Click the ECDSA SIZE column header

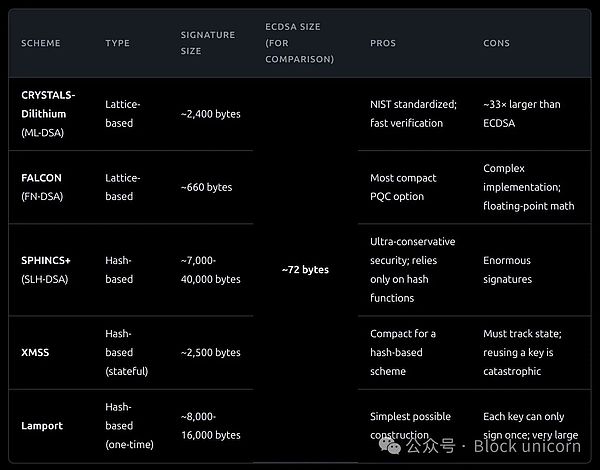299,43
